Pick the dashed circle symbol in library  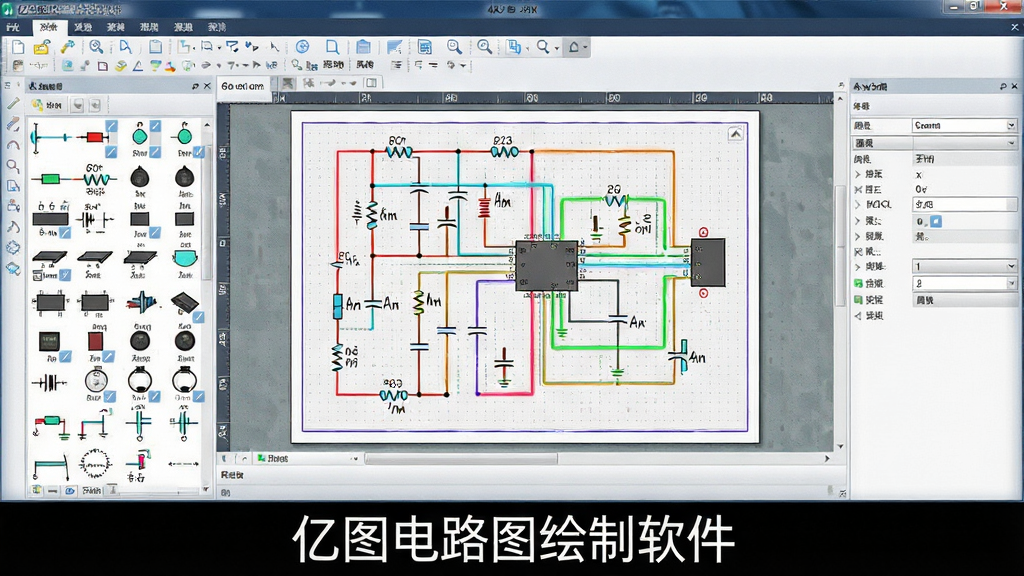pos(95,464)
